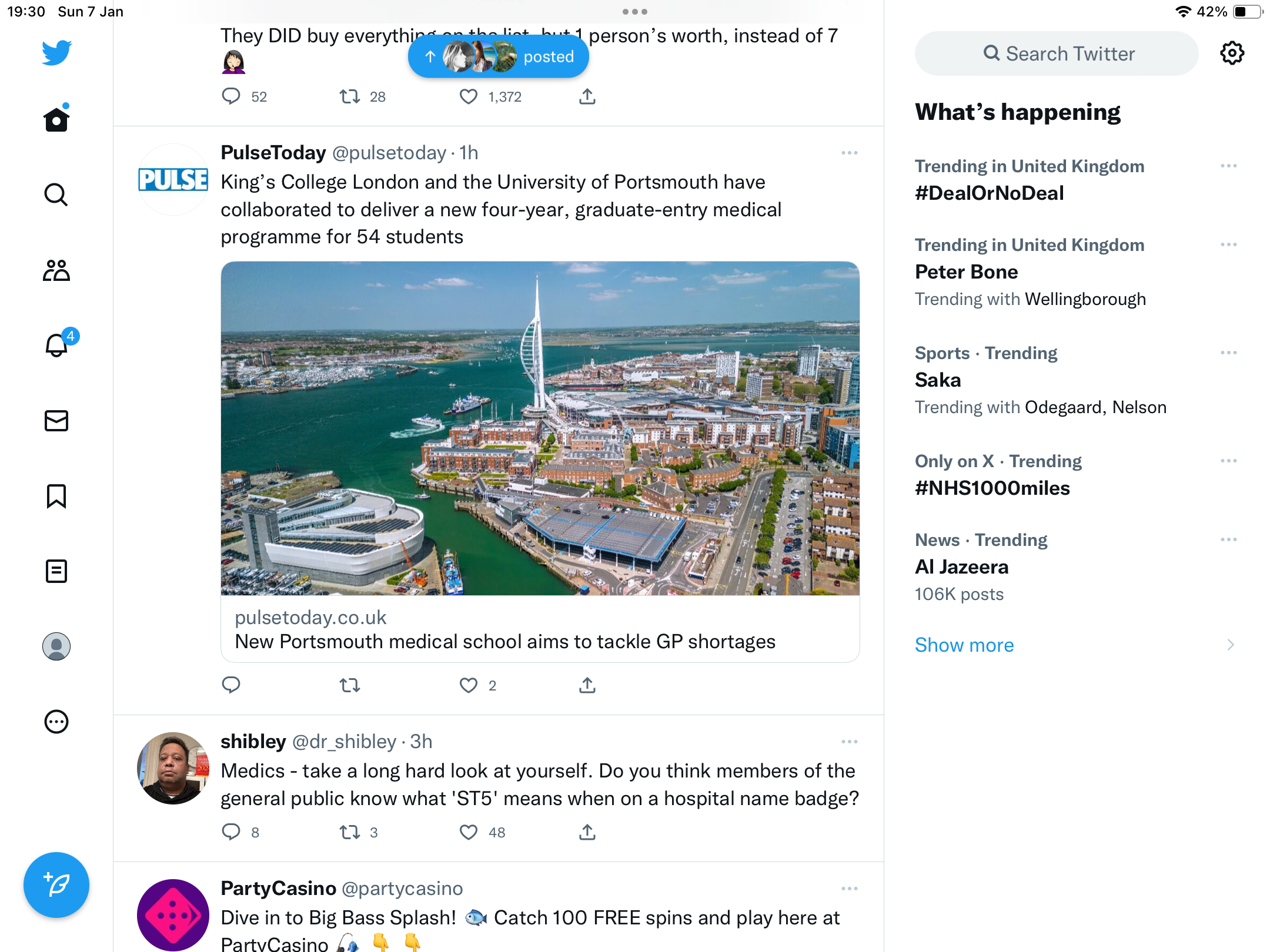
Task: Click Show more trends link
Action: click(x=964, y=645)
